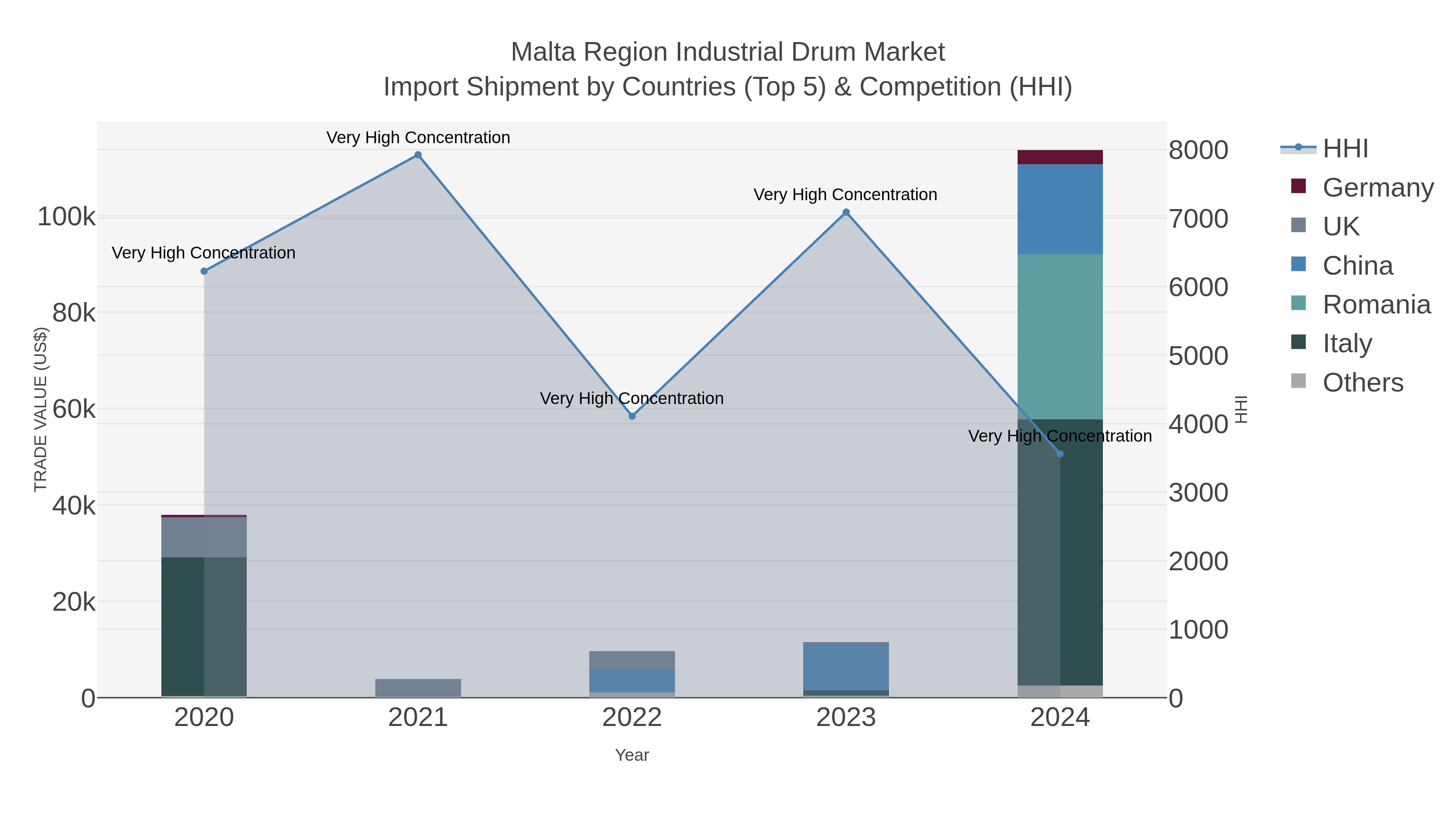1456x819 pixels.
Task: Click the 4000 HHI axis tick
Action: coord(1198,425)
